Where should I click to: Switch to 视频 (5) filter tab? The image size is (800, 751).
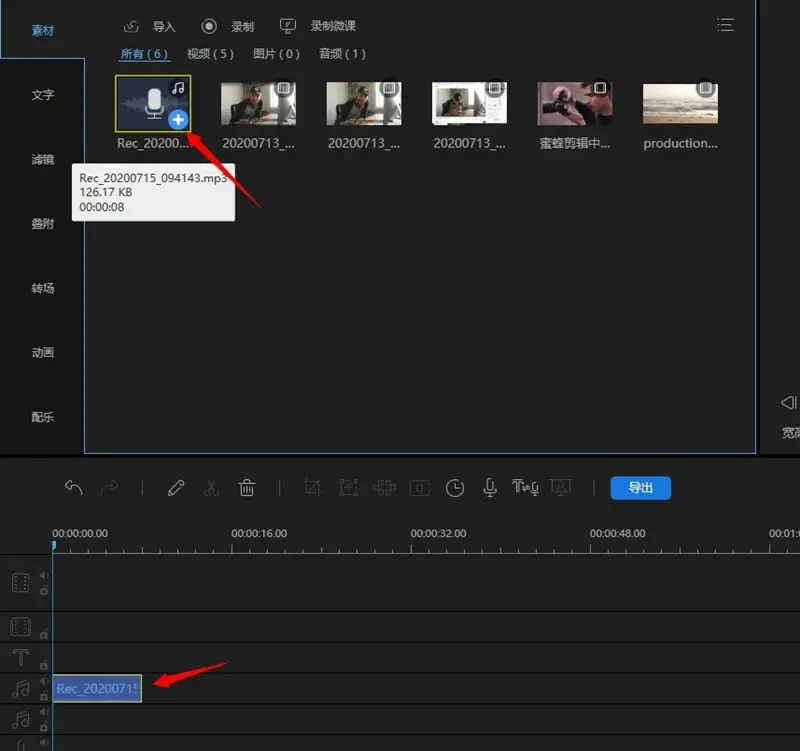click(x=210, y=54)
